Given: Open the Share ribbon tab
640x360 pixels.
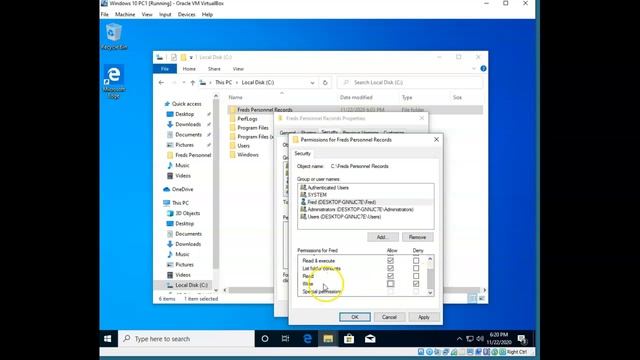Looking at the screenshot, I should [x=214, y=69].
